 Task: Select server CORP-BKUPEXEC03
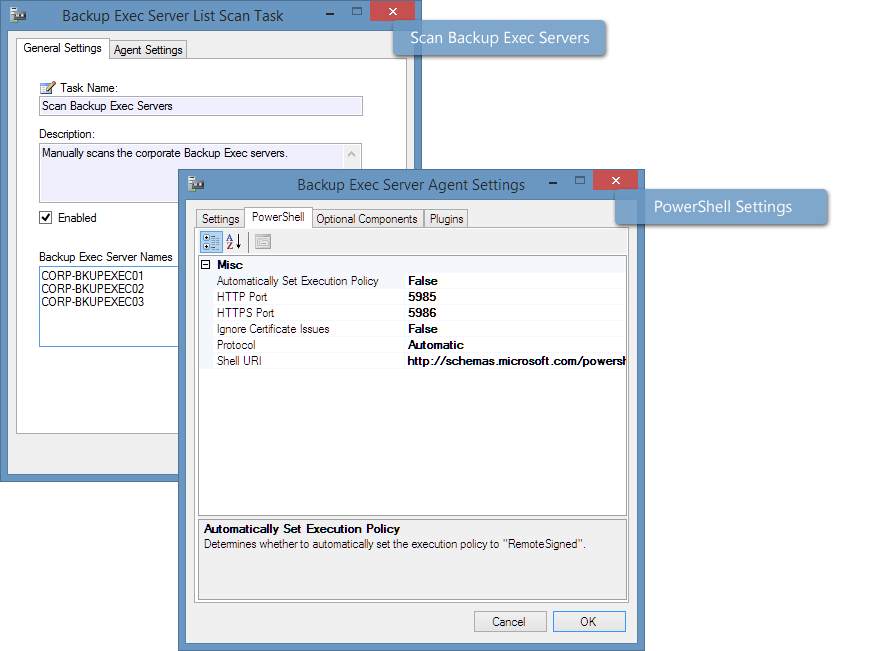click(92, 302)
